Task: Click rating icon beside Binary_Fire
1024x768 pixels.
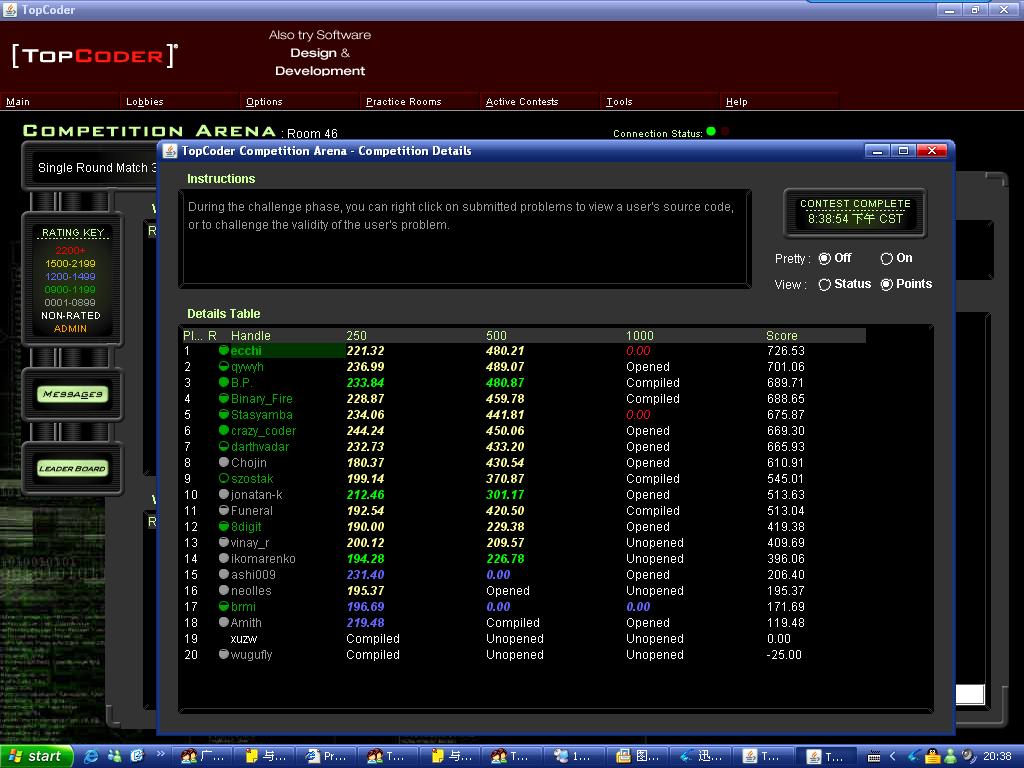Action: (223, 398)
